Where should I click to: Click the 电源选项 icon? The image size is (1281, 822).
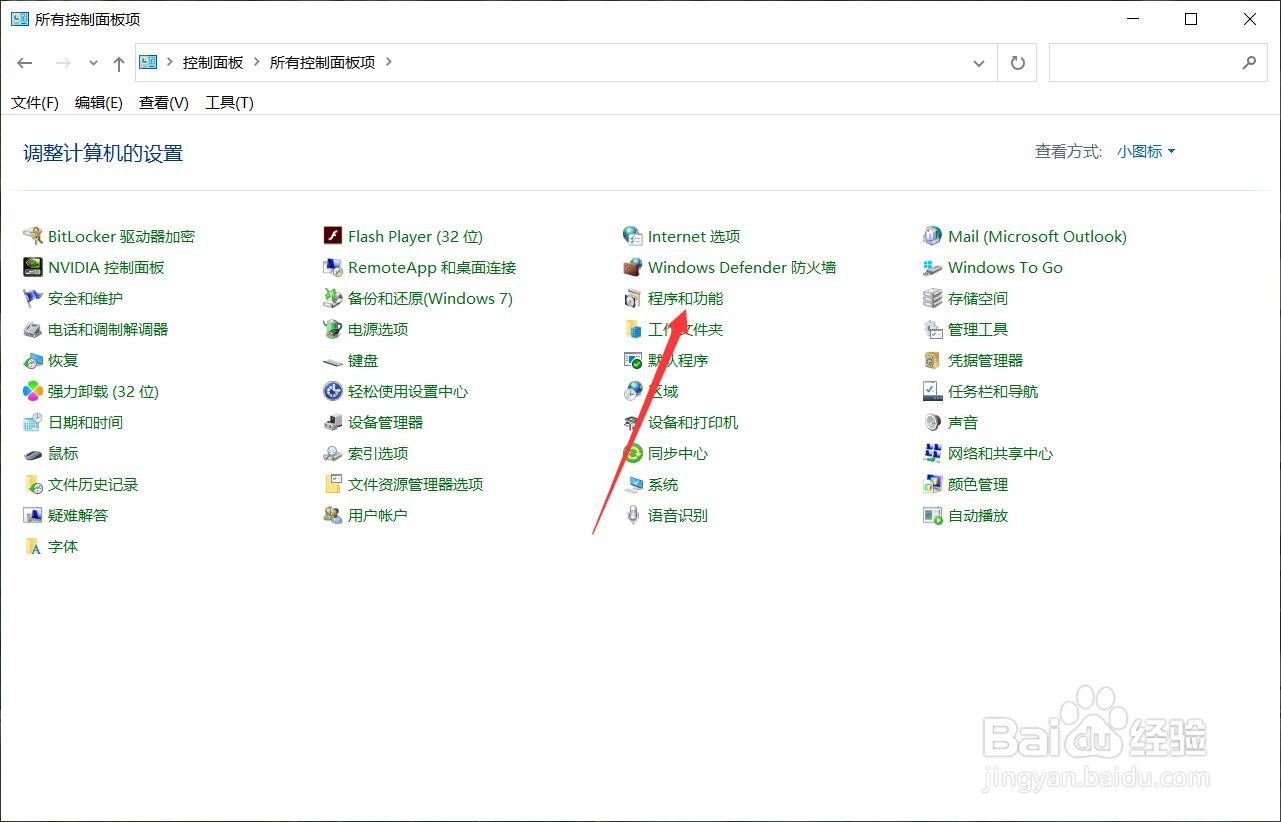point(333,329)
